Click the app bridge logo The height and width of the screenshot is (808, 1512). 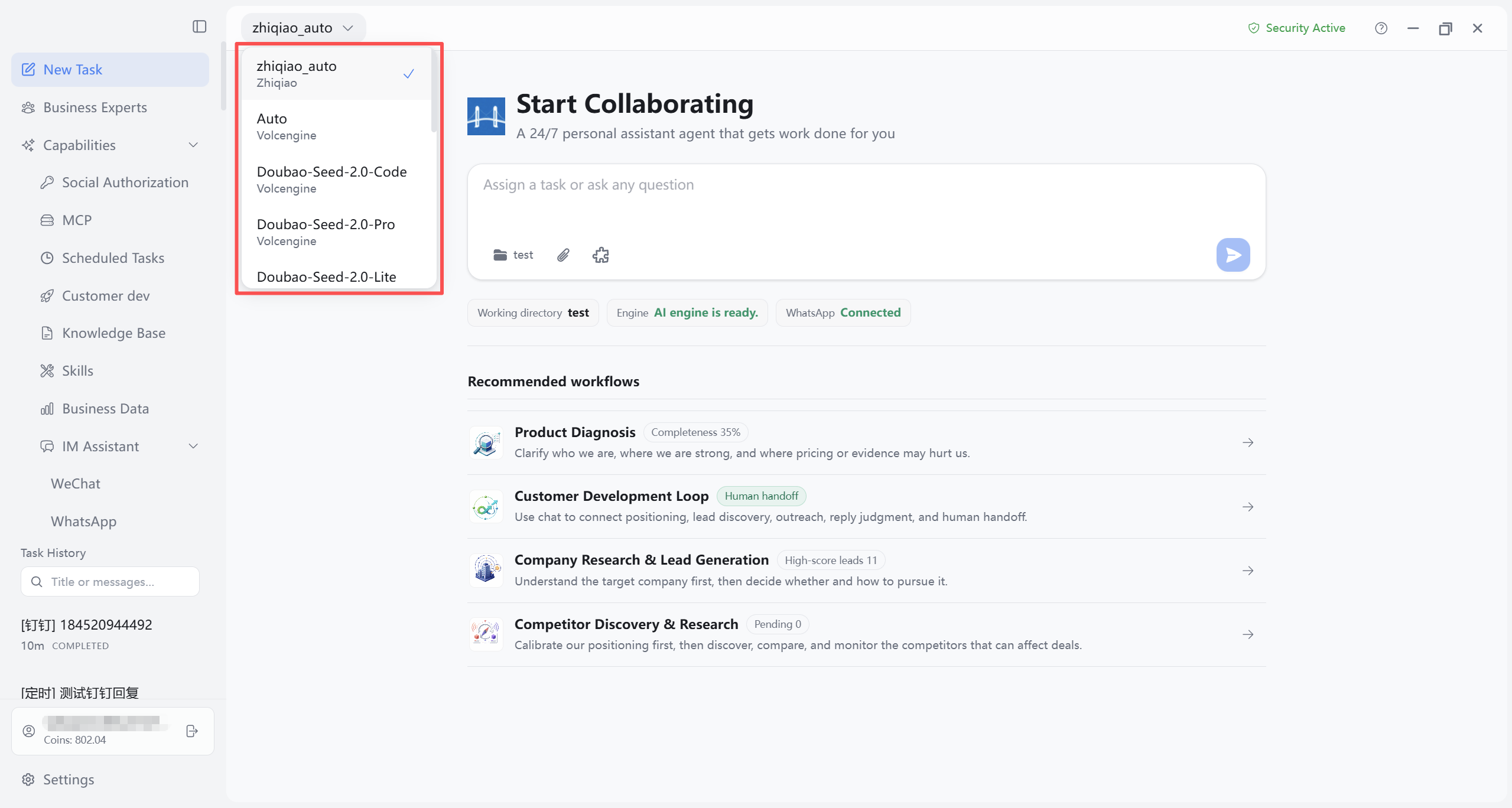[486, 116]
